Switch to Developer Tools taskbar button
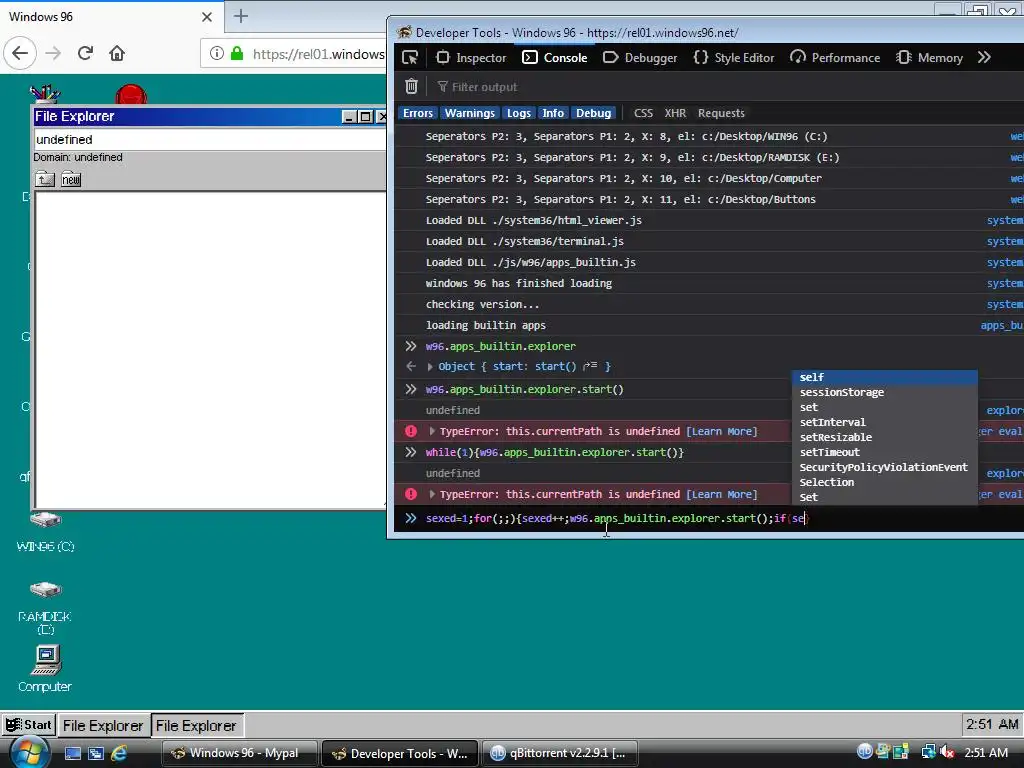The image size is (1024, 768). (x=400, y=753)
